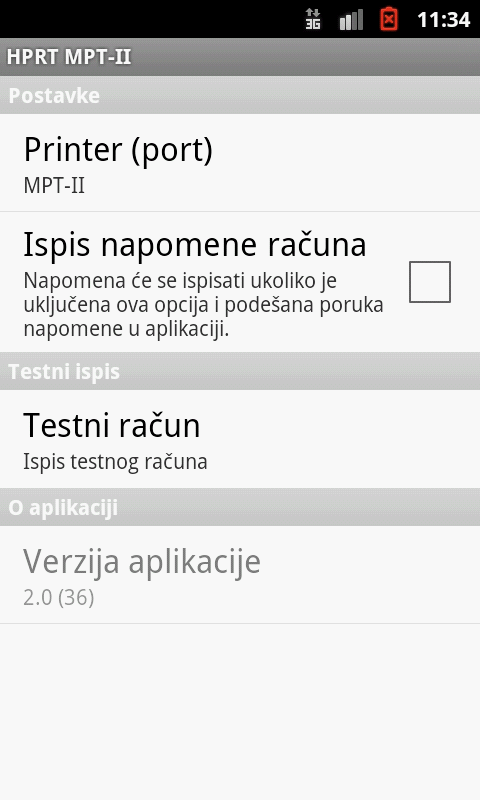Tap the HPRT MPT-II title bar
480x800 pixels.
click(240, 57)
